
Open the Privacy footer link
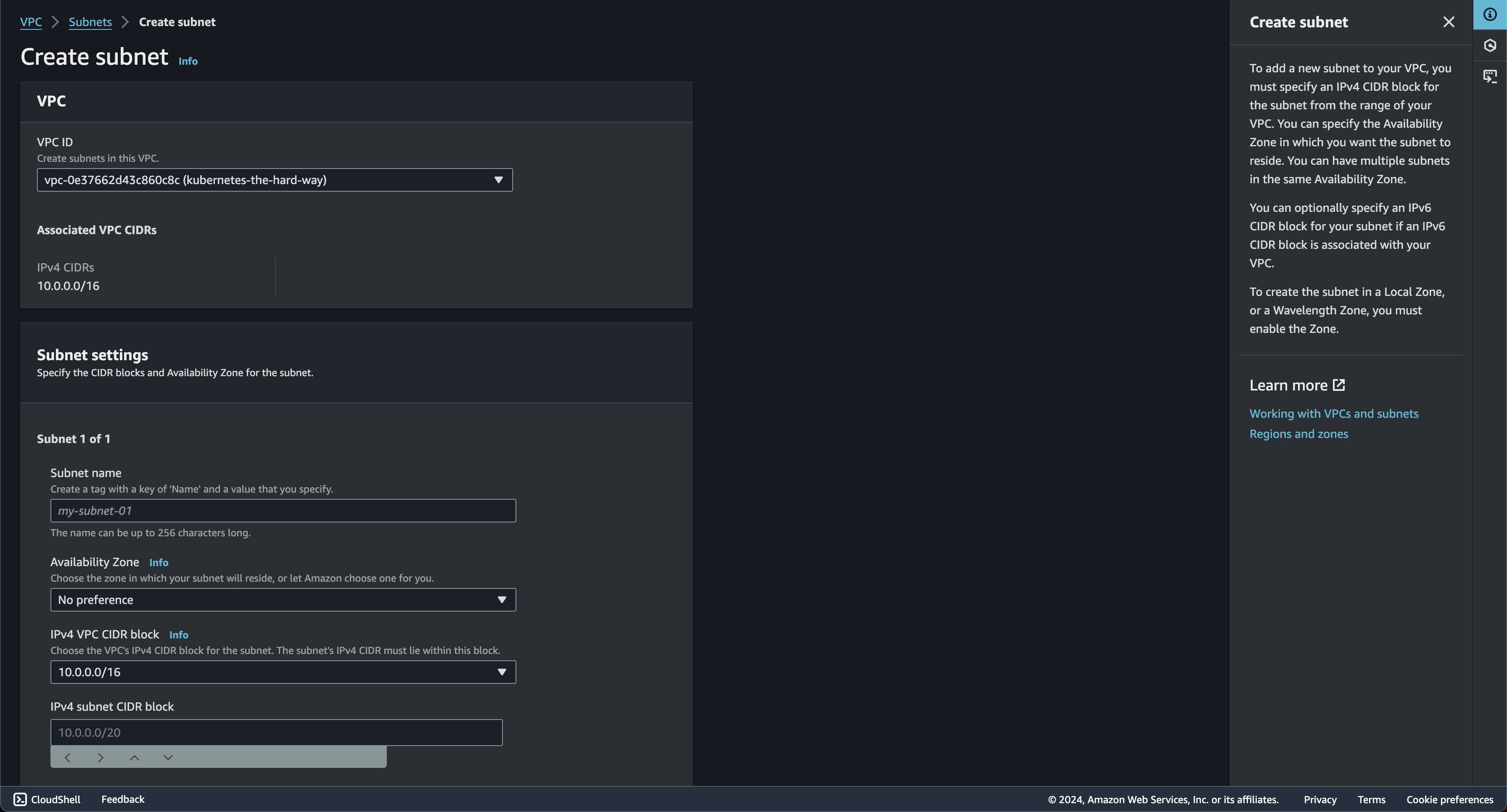pos(1320,800)
